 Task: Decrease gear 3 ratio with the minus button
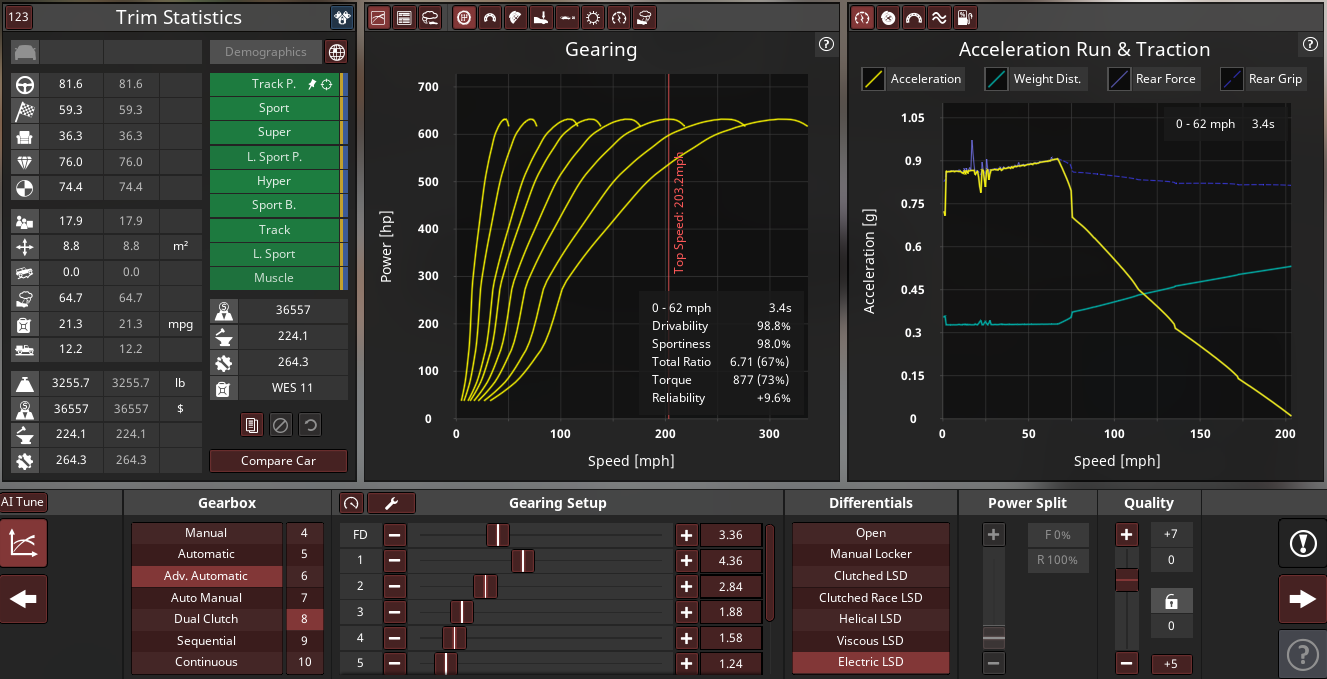click(395, 613)
